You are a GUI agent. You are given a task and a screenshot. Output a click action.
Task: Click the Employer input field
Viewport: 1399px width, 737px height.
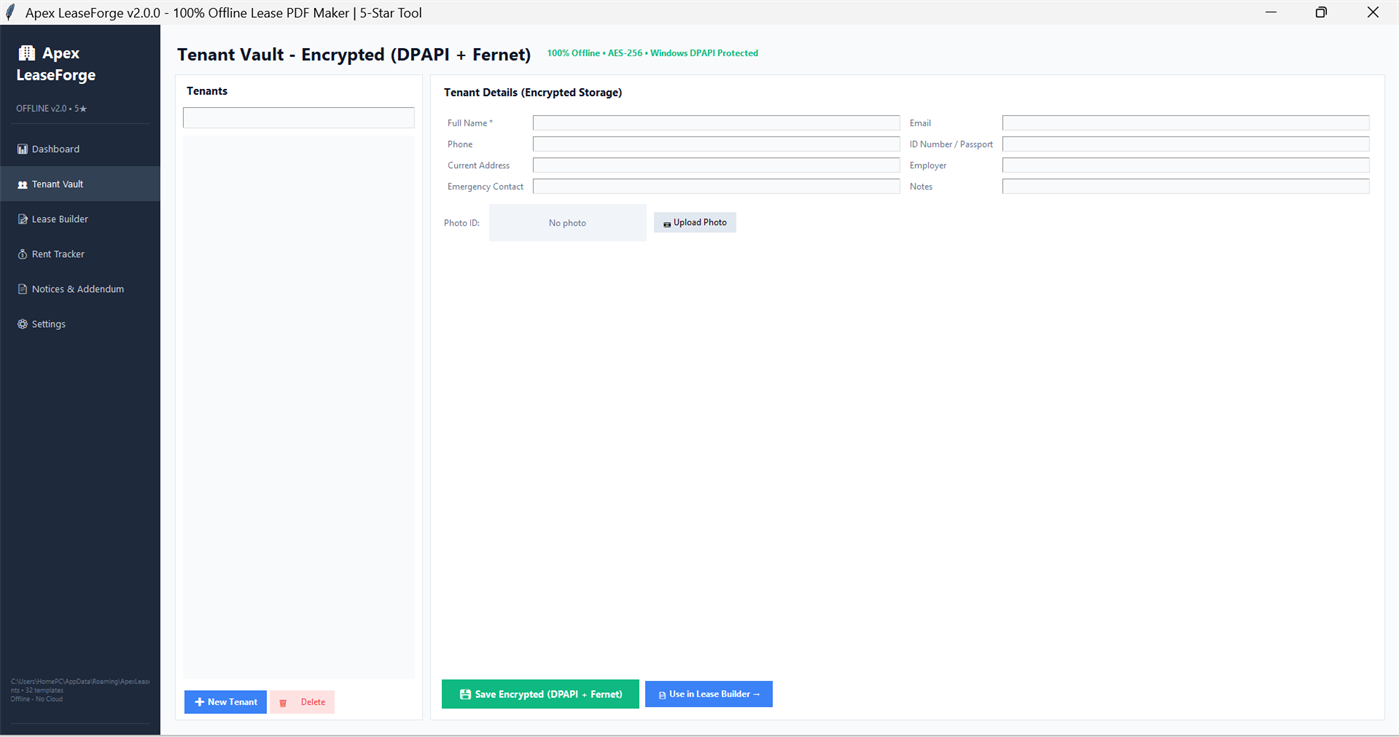[1185, 165]
